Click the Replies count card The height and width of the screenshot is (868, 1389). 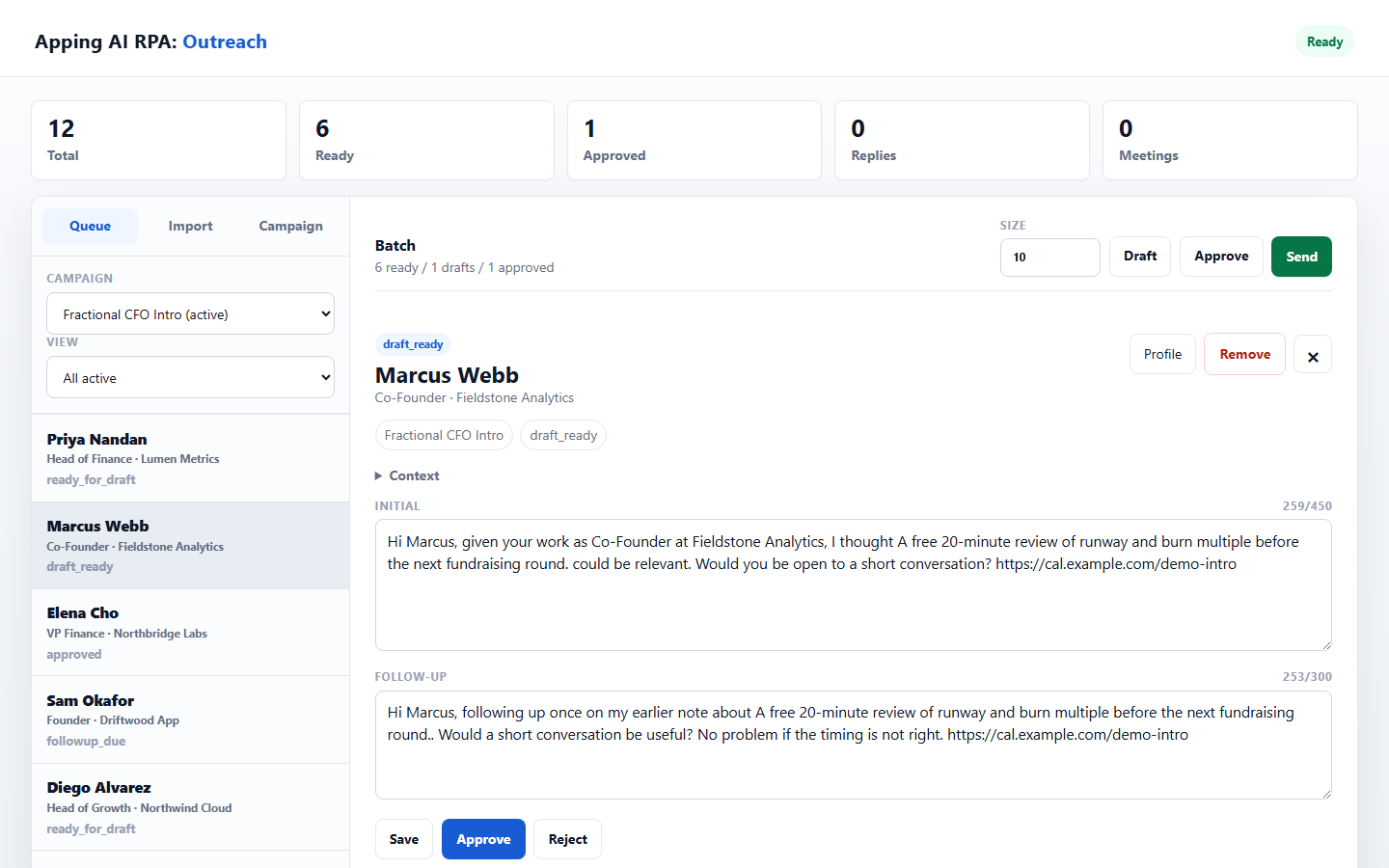[962, 140]
